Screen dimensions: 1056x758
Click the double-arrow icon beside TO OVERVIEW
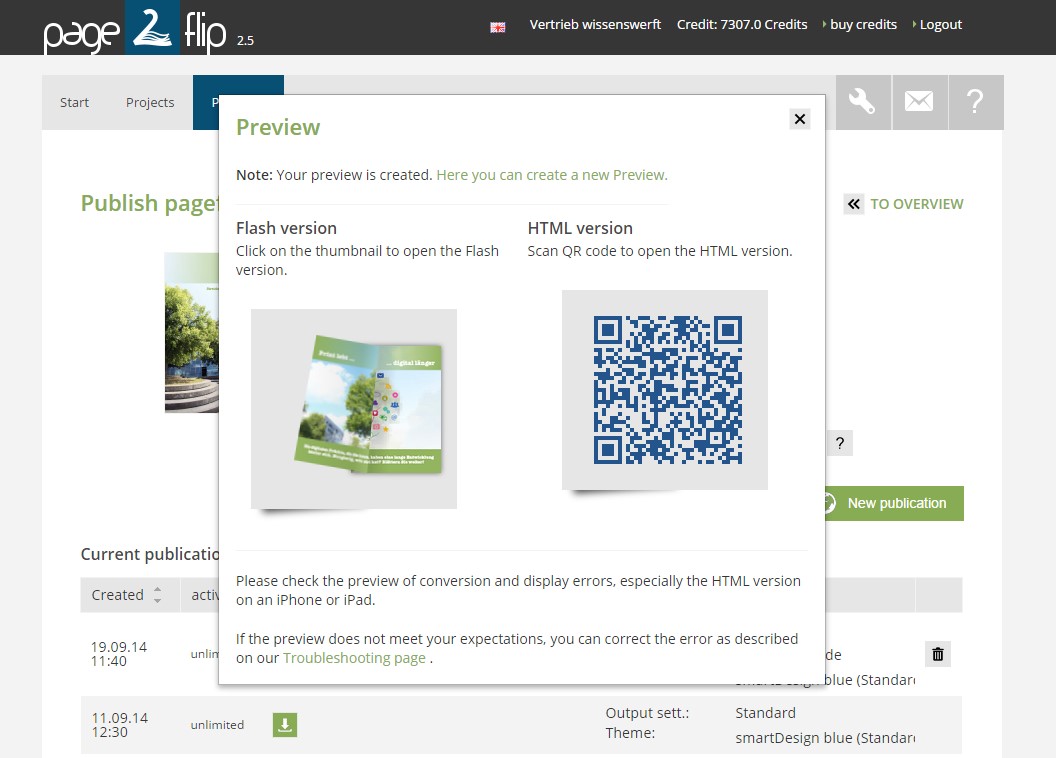click(x=853, y=204)
